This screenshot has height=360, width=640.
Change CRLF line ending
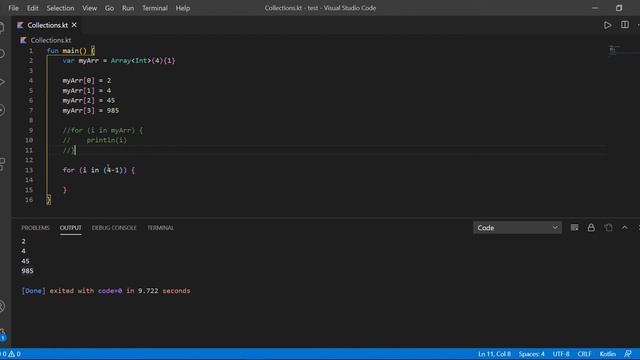point(584,354)
